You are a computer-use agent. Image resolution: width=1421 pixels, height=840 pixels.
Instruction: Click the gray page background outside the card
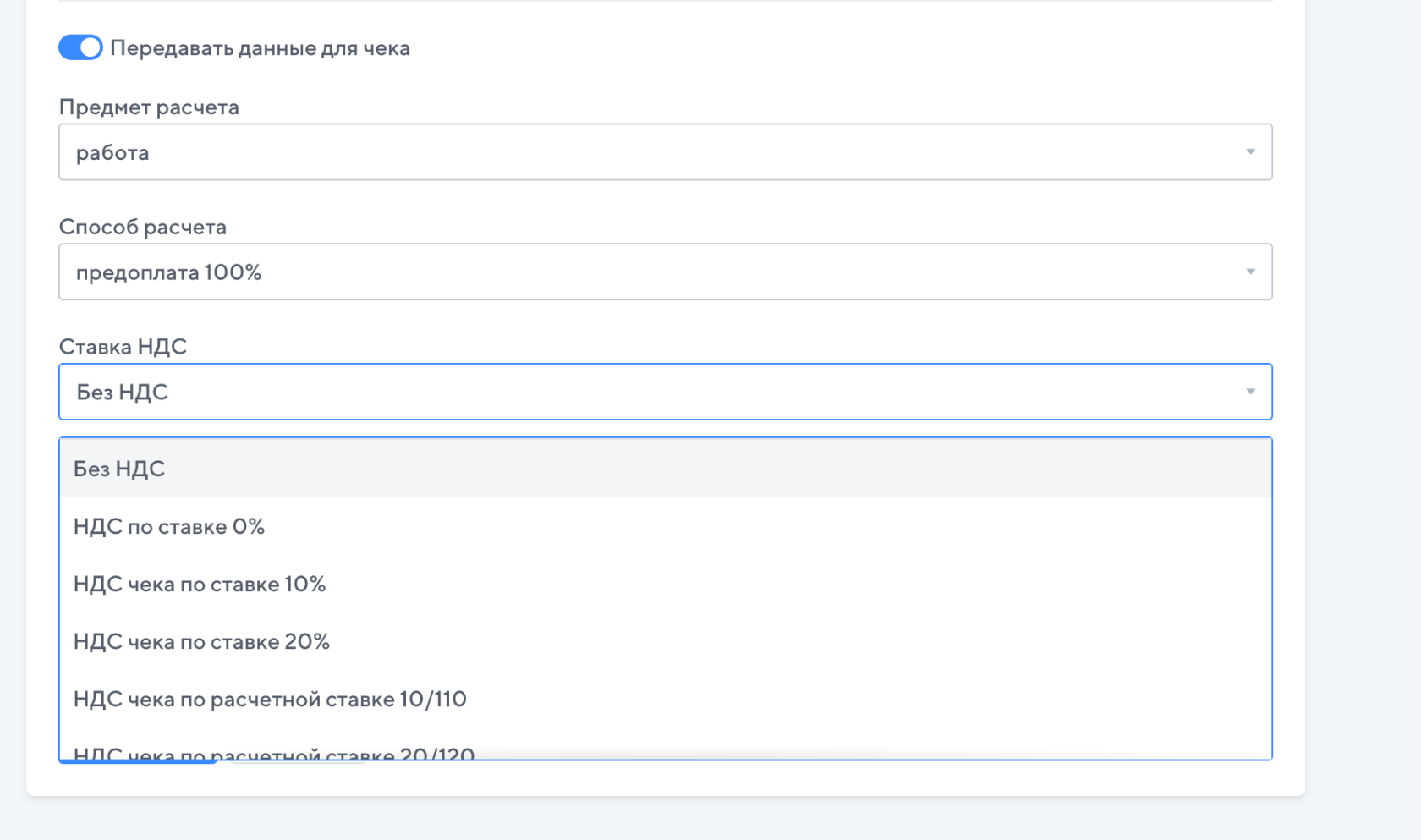pyautogui.click(x=1362, y=423)
